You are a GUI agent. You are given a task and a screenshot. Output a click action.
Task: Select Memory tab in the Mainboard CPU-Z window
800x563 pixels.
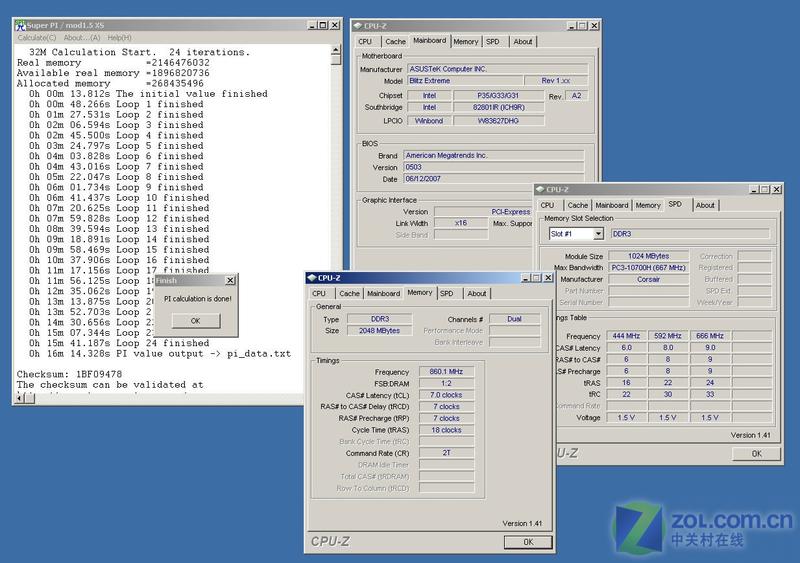click(465, 41)
